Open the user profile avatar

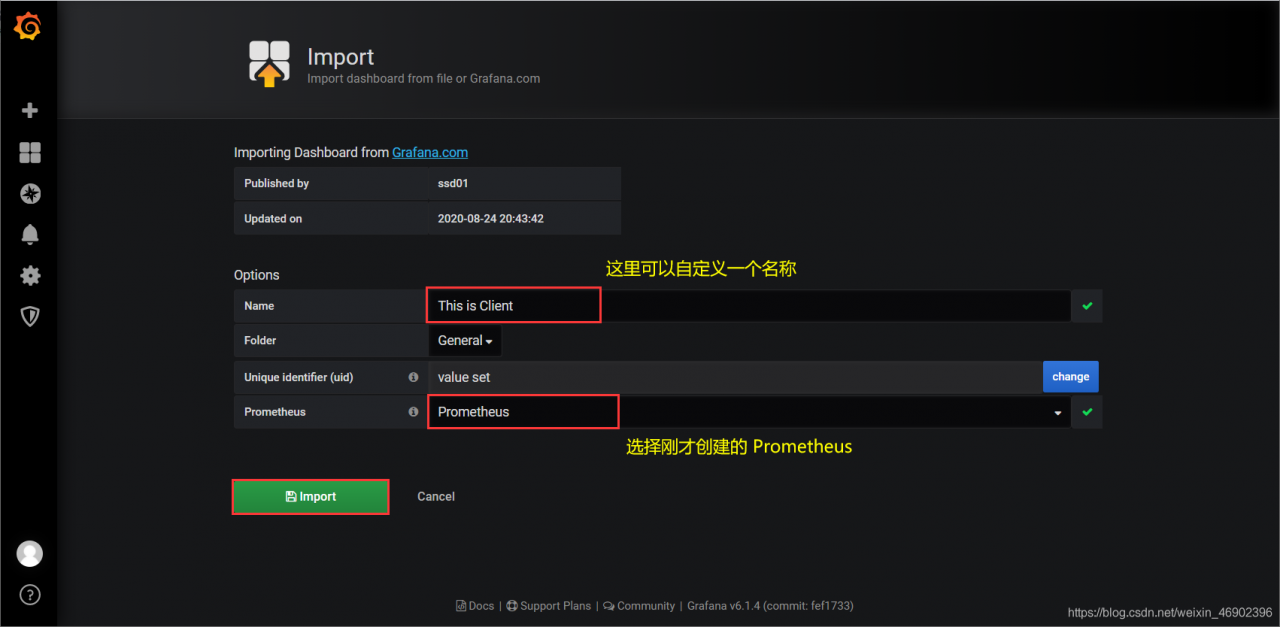point(30,553)
